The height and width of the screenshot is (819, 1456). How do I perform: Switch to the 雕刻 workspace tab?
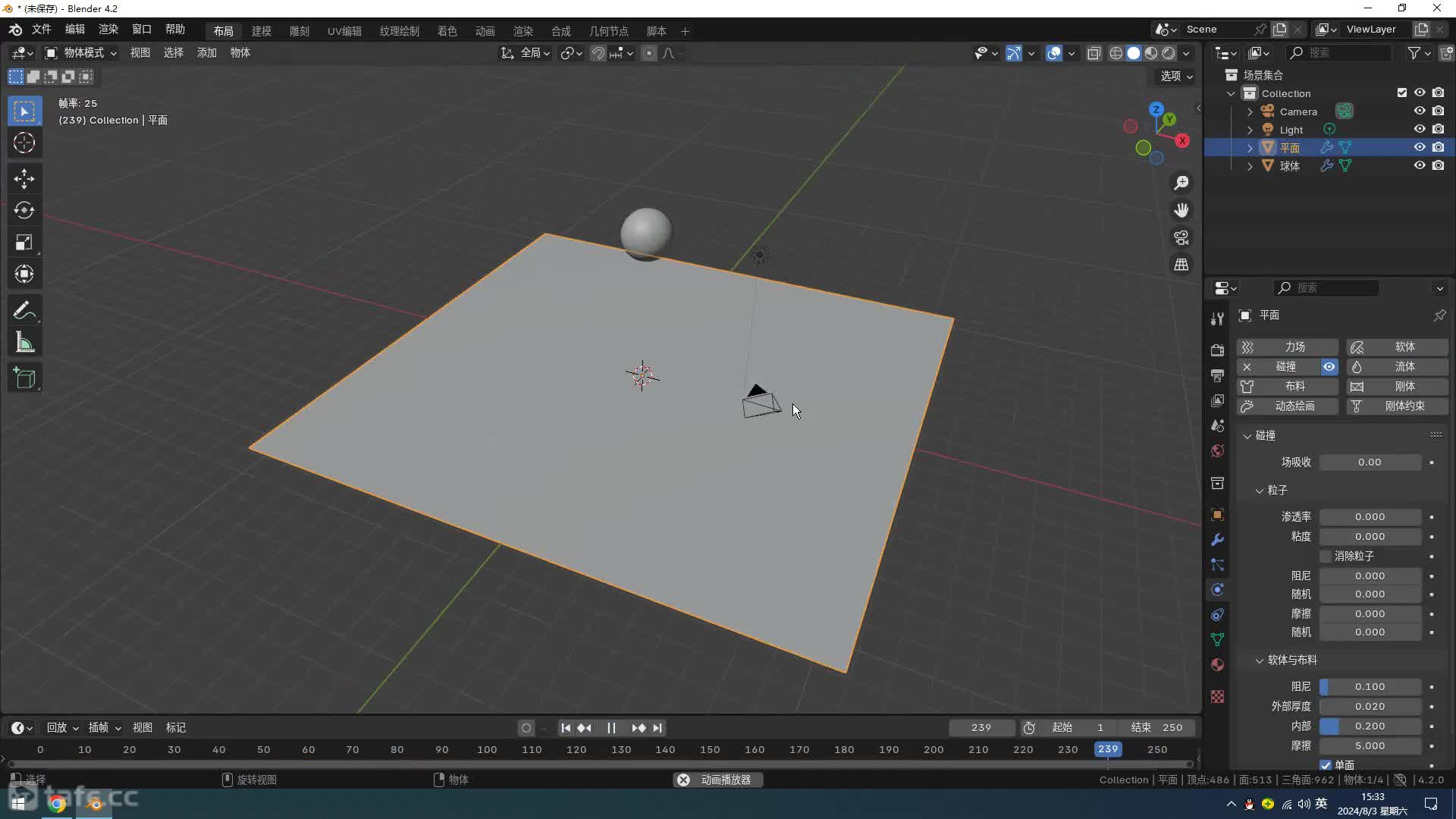(300, 31)
